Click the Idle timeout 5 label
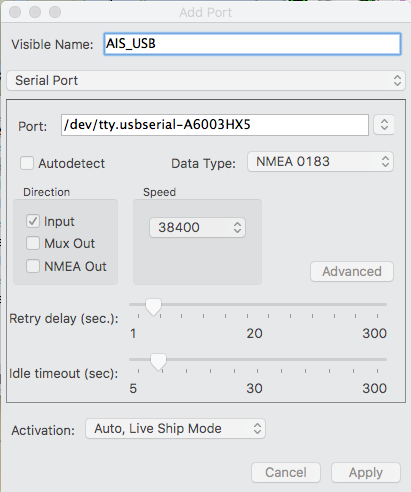 [133, 388]
